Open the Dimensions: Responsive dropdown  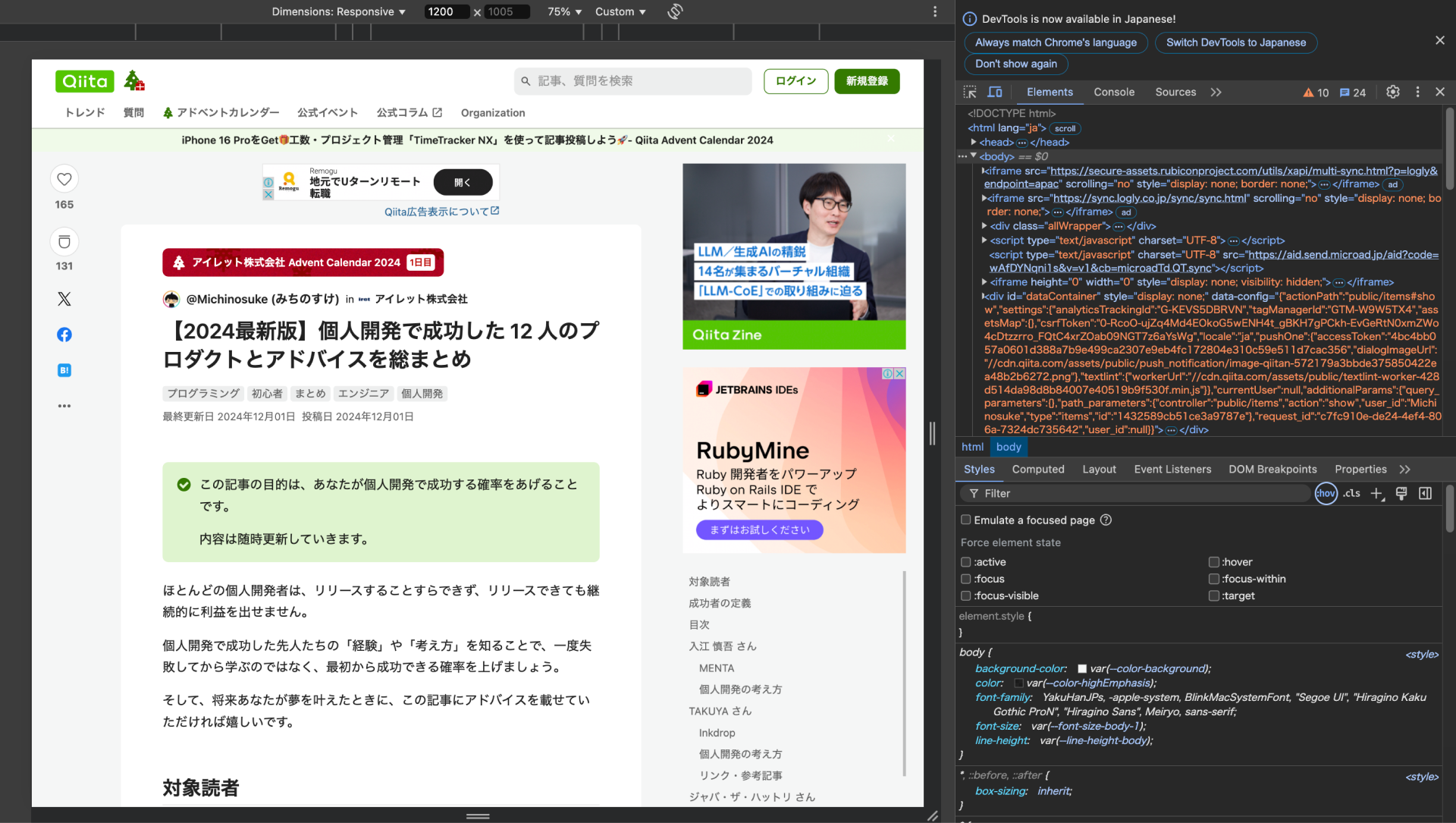tap(338, 11)
